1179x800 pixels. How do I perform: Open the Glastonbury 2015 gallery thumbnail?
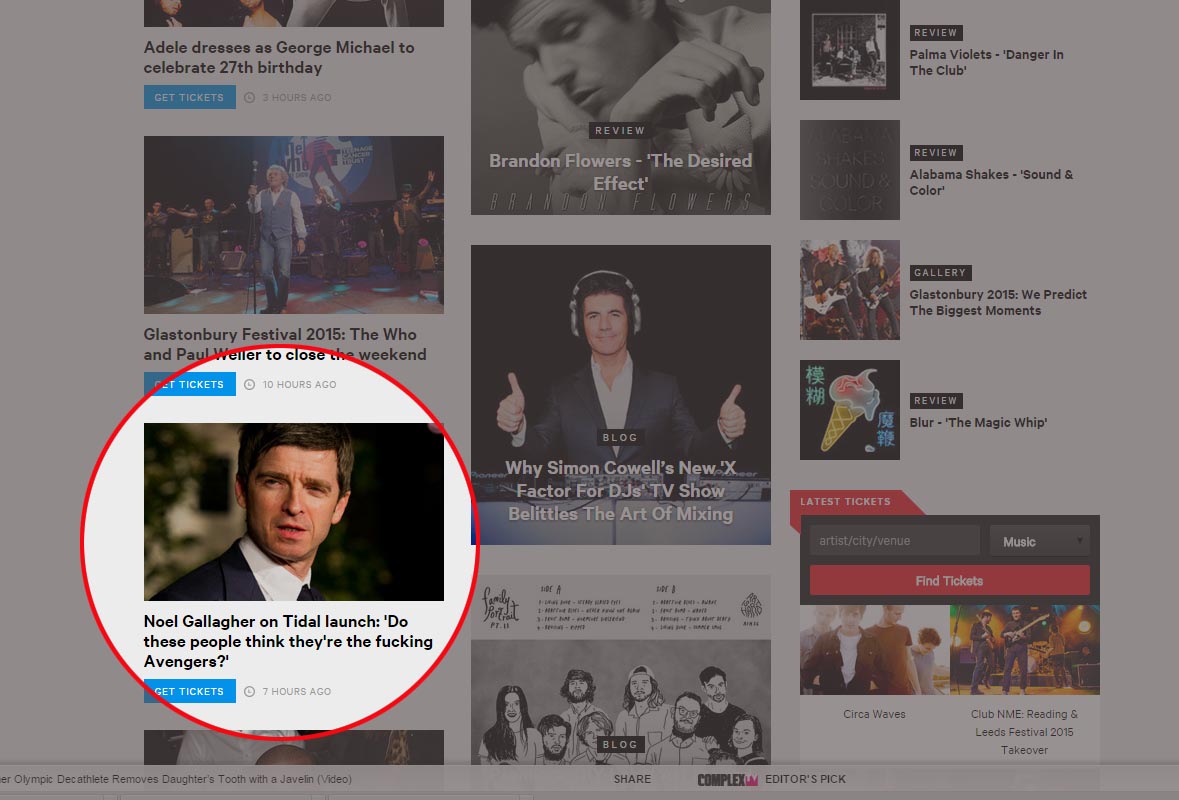point(850,290)
